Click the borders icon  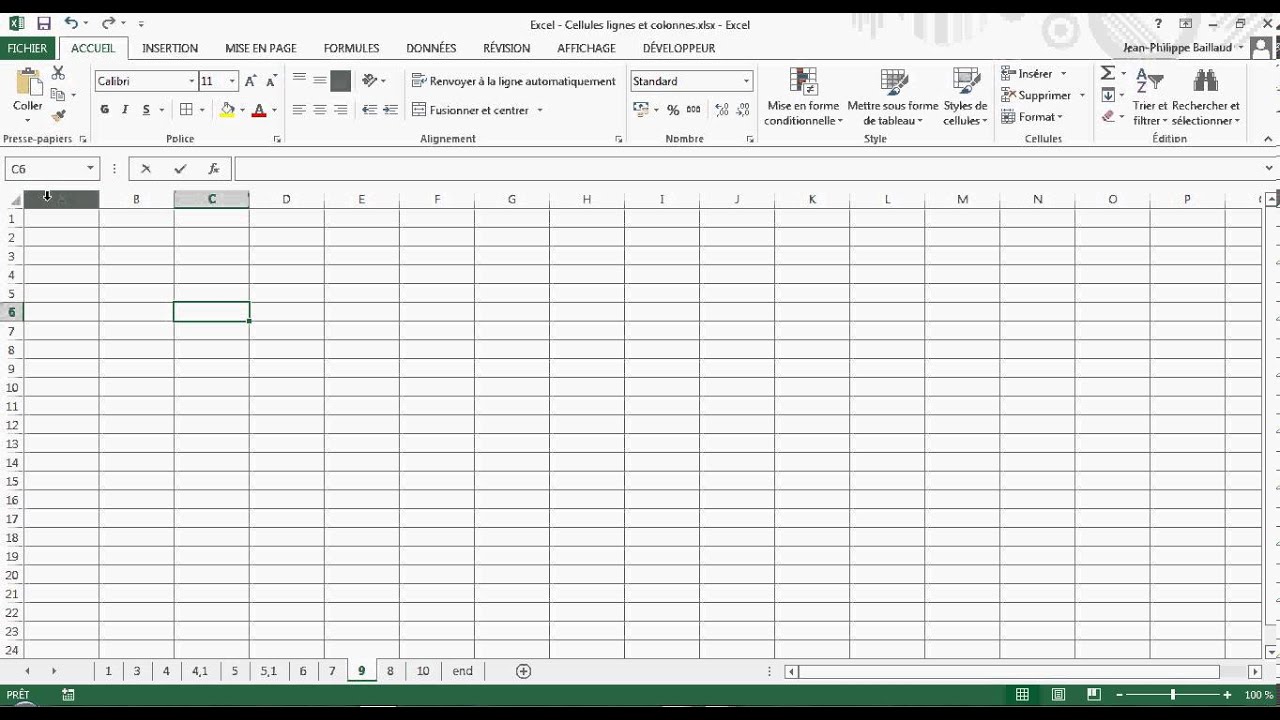pos(186,110)
